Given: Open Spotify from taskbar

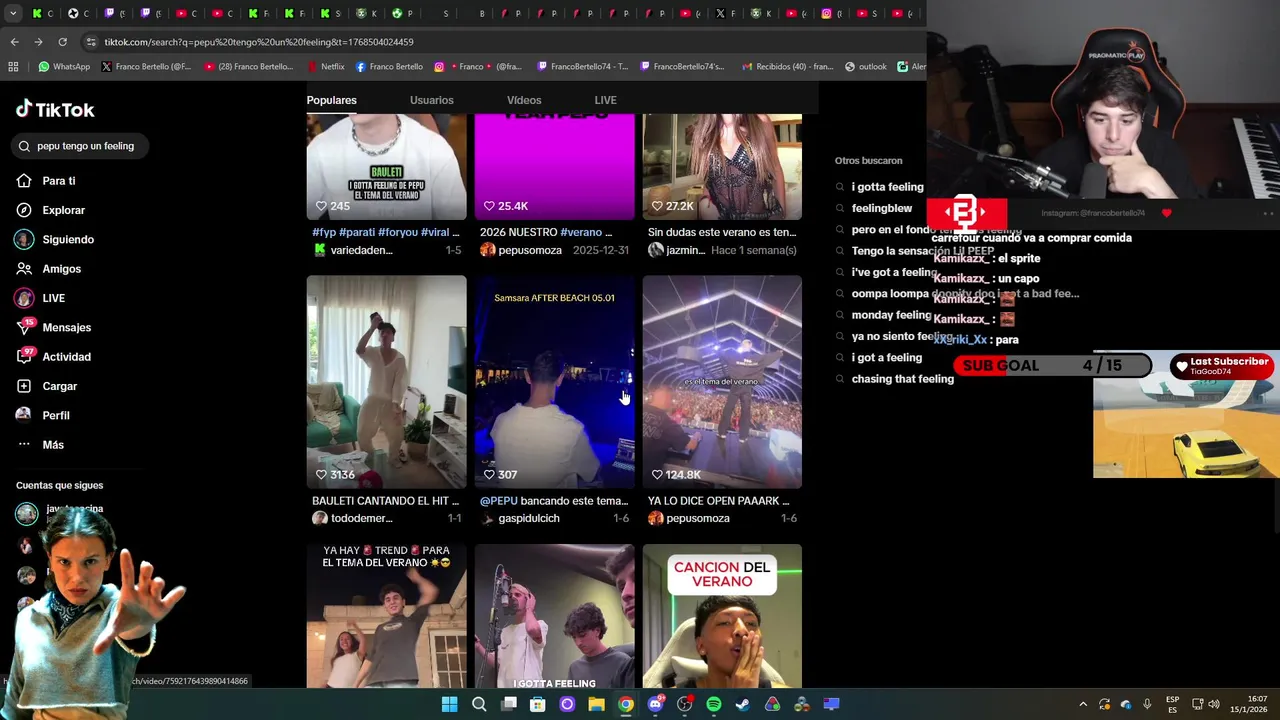Looking at the screenshot, I should click(x=714, y=704).
